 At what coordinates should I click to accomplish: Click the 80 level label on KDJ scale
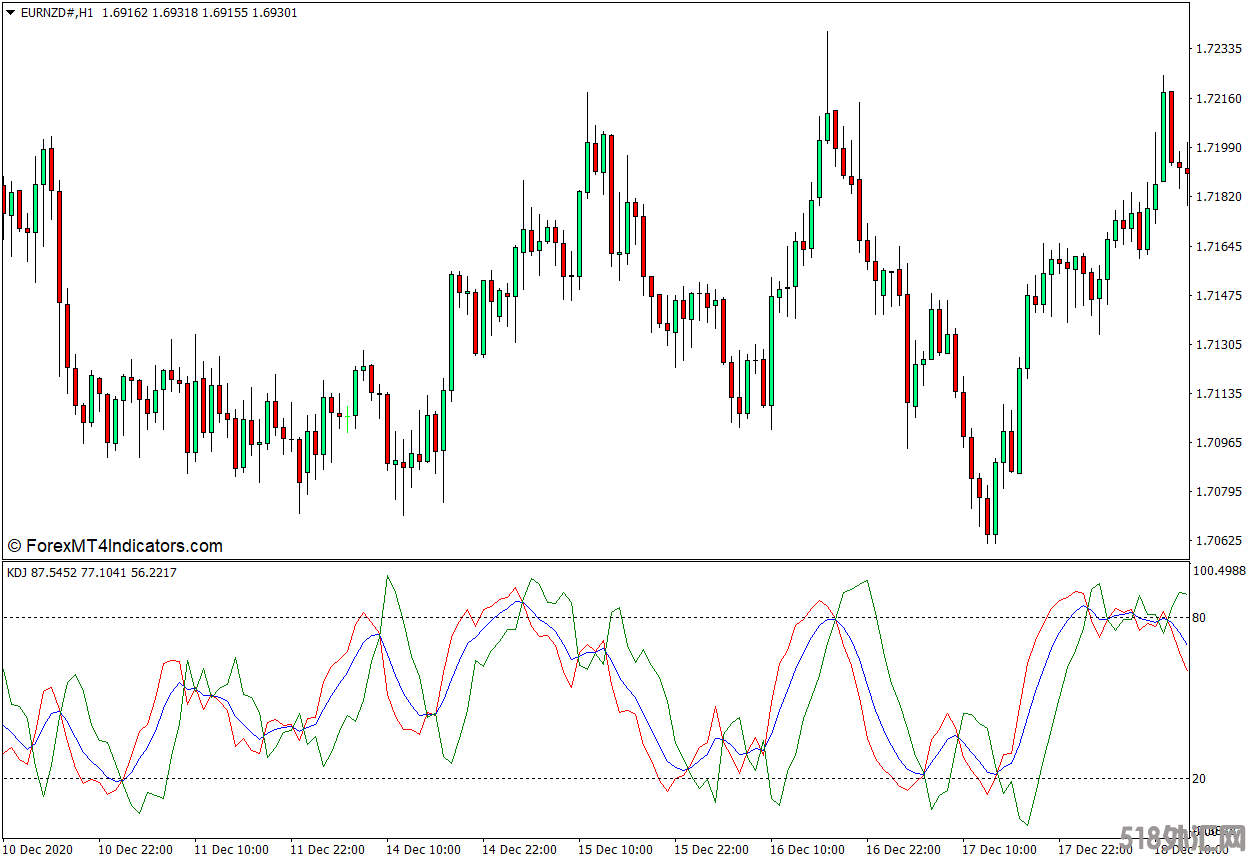click(1198, 618)
